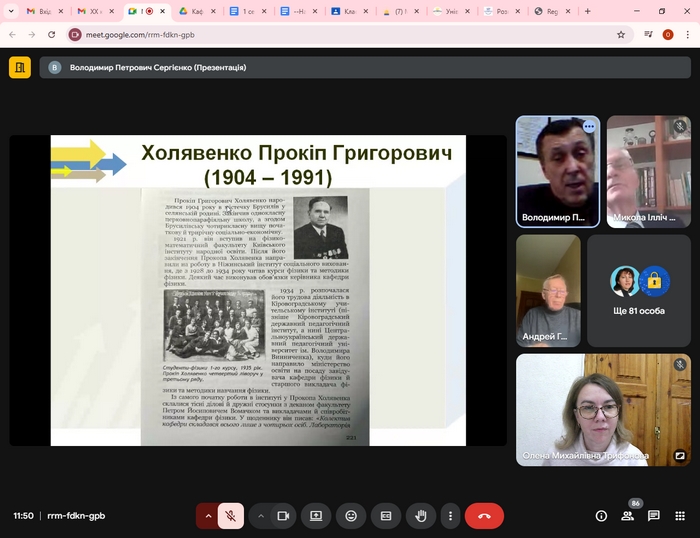Open the emoji reactions panel
The image size is (700, 538).
pyautogui.click(x=351, y=516)
